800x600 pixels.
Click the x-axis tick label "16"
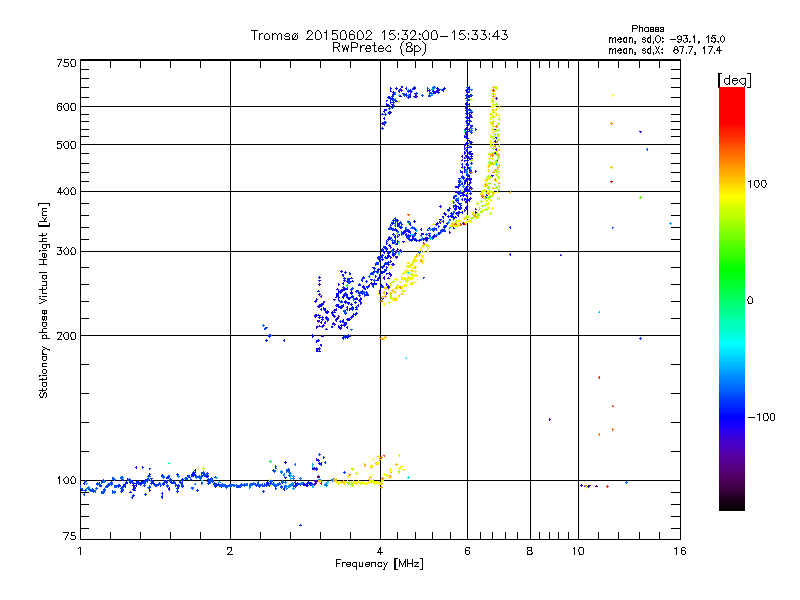(x=680, y=551)
